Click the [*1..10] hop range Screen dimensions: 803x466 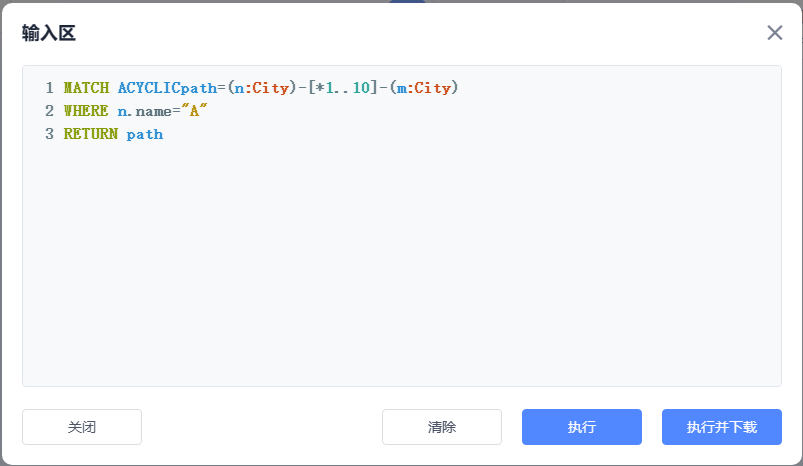point(343,88)
